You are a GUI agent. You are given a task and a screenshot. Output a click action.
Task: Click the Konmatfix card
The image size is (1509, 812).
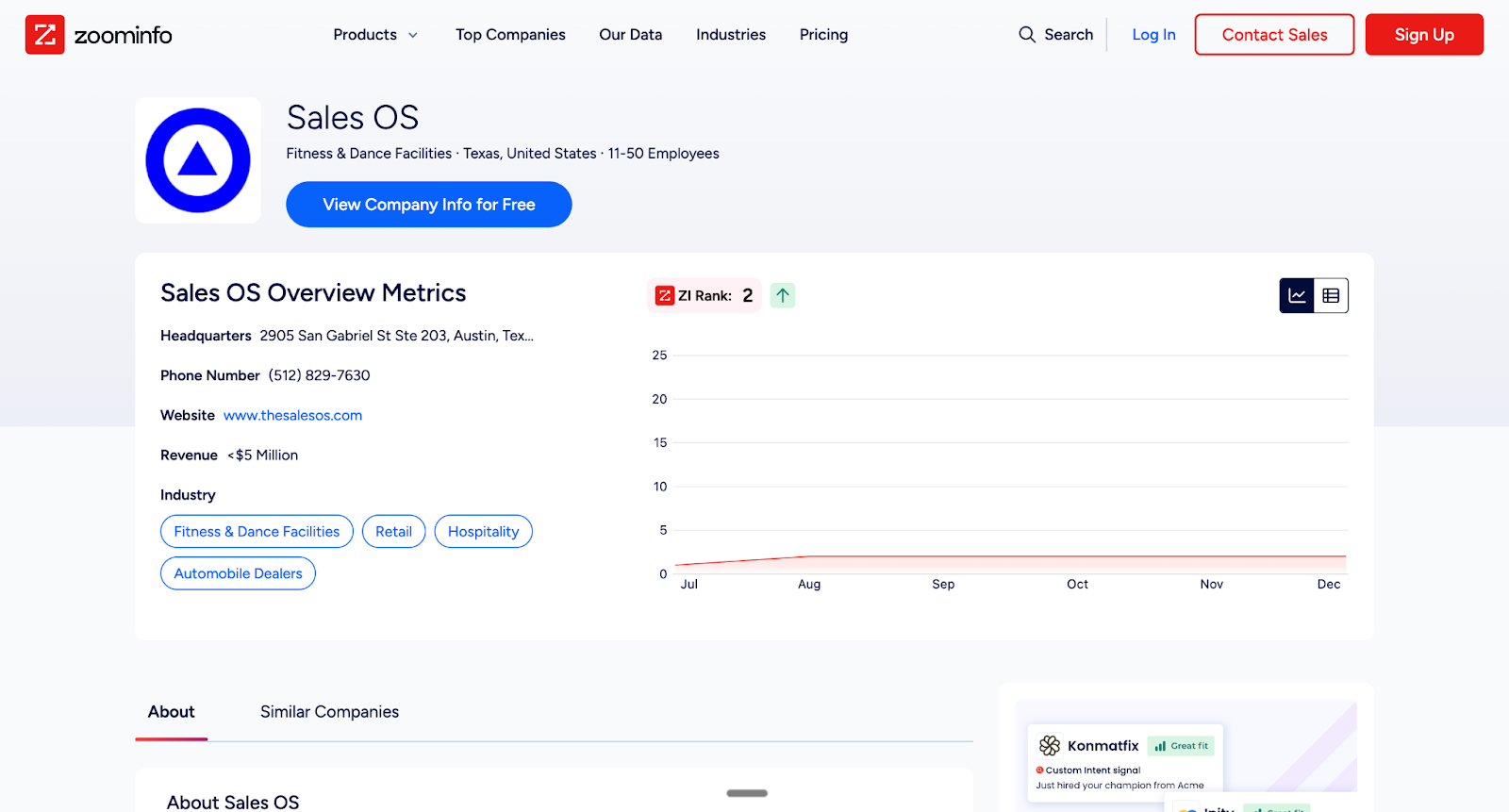pos(1124,763)
